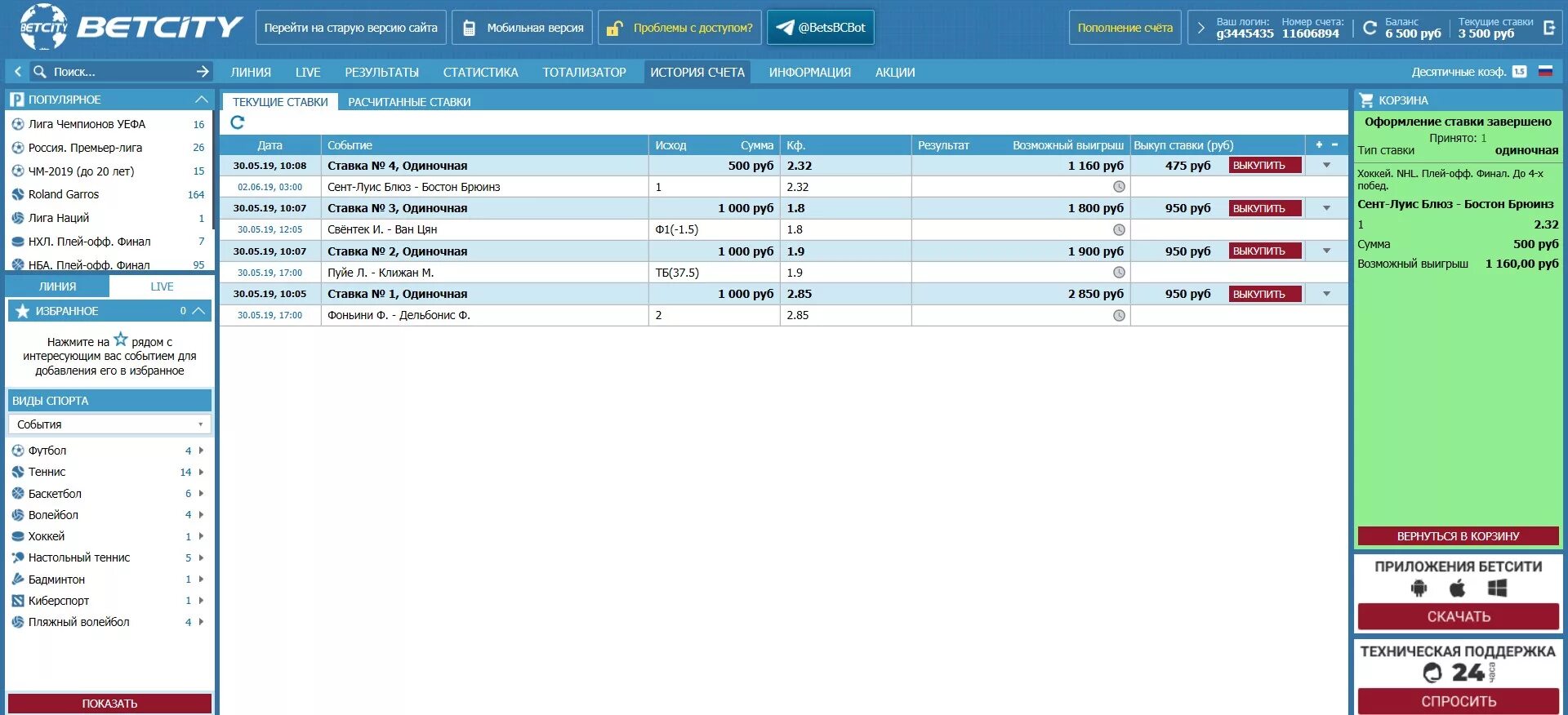Click the Показать button
The width and height of the screenshot is (1568, 715).
(109, 704)
